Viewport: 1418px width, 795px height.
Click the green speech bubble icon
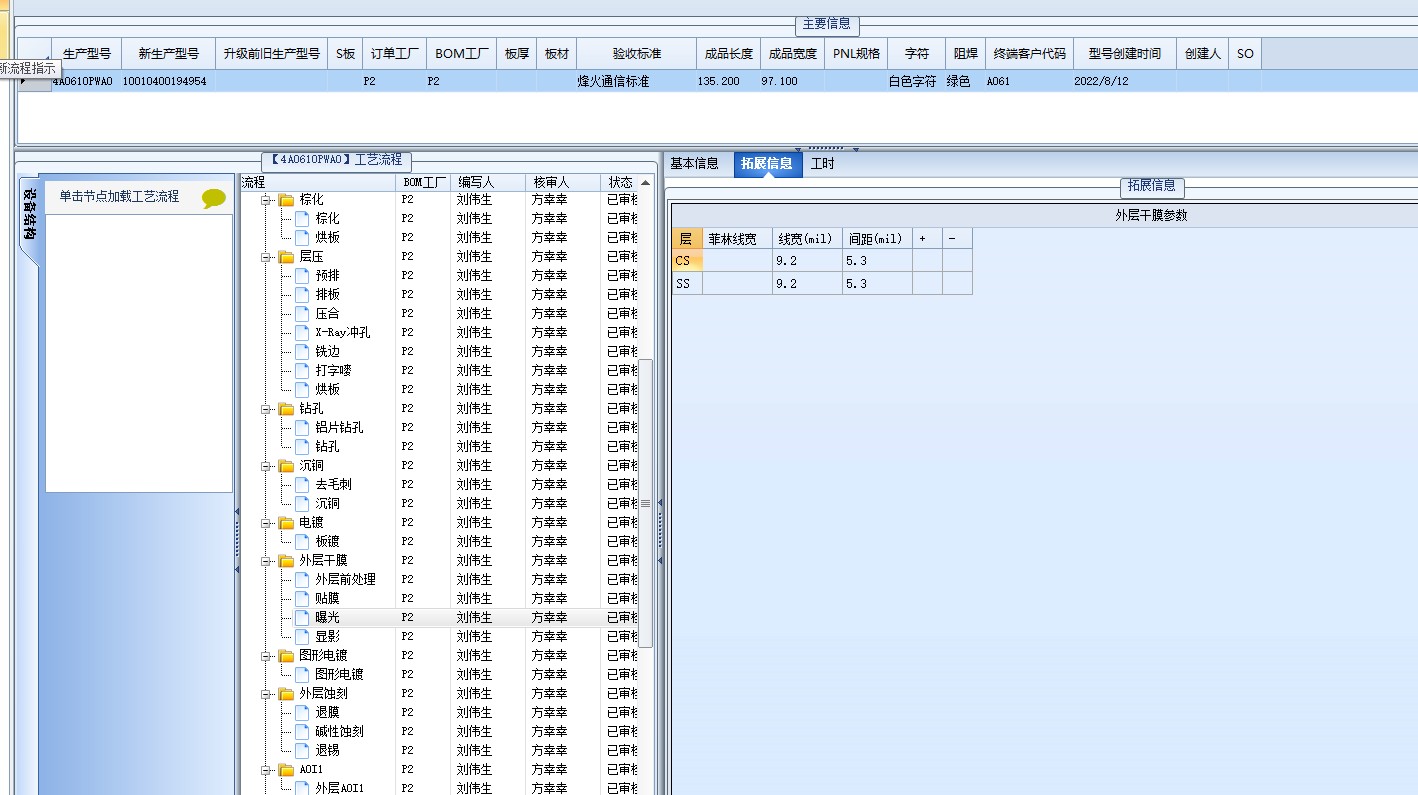click(214, 198)
